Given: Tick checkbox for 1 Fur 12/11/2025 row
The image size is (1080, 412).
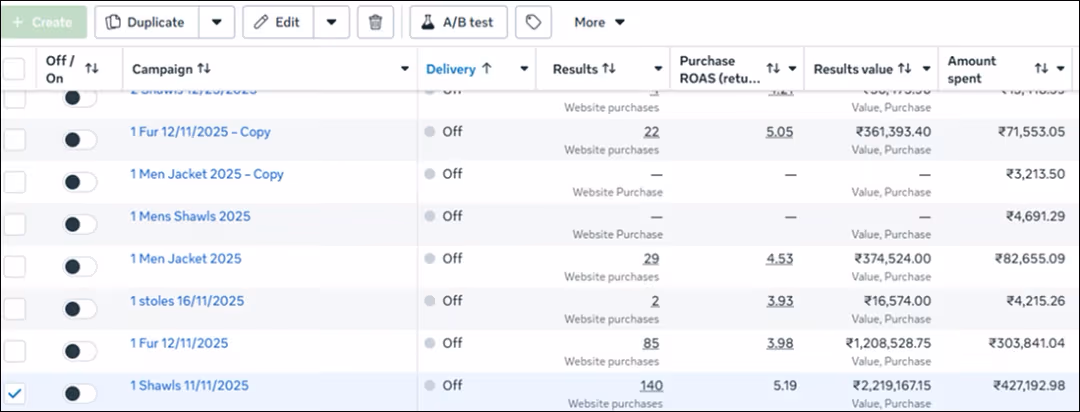Looking at the screenshot, I should coord(14,351).
